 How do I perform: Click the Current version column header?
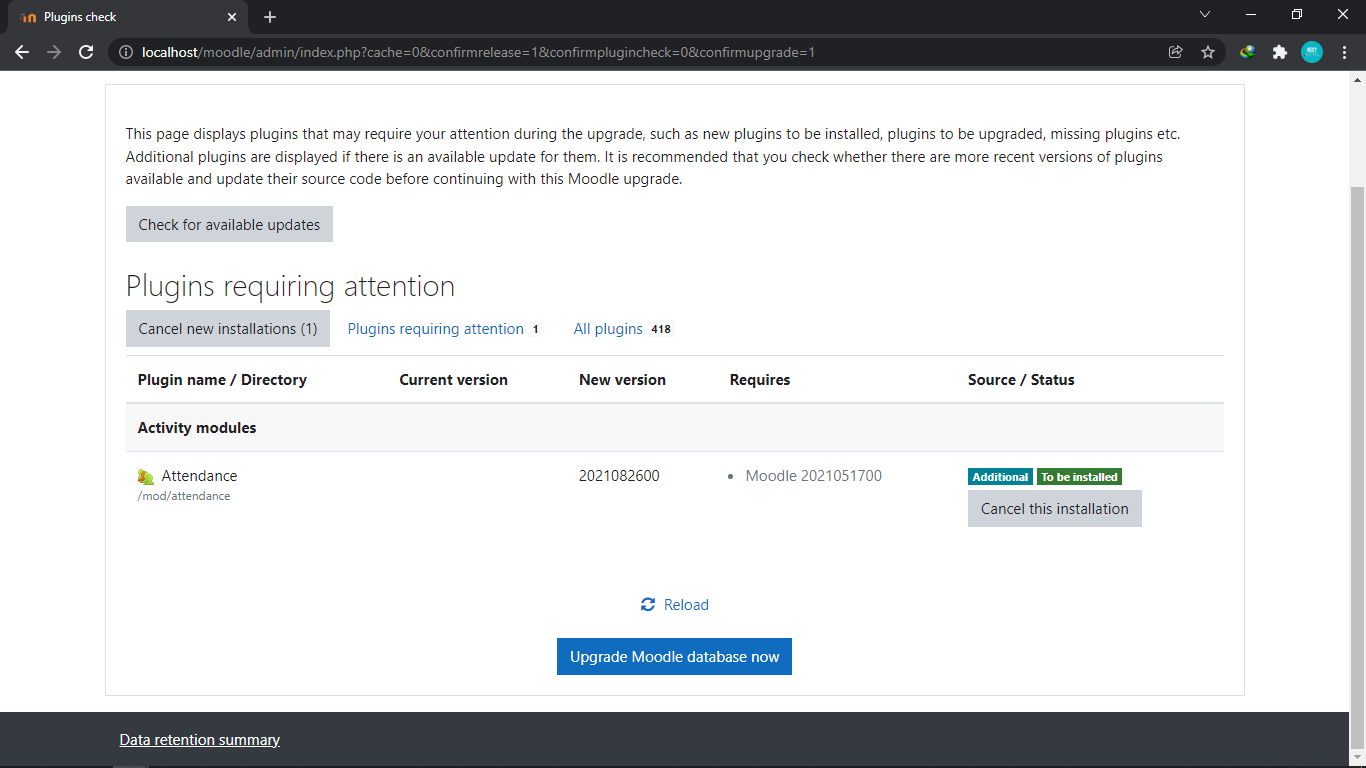454,380
